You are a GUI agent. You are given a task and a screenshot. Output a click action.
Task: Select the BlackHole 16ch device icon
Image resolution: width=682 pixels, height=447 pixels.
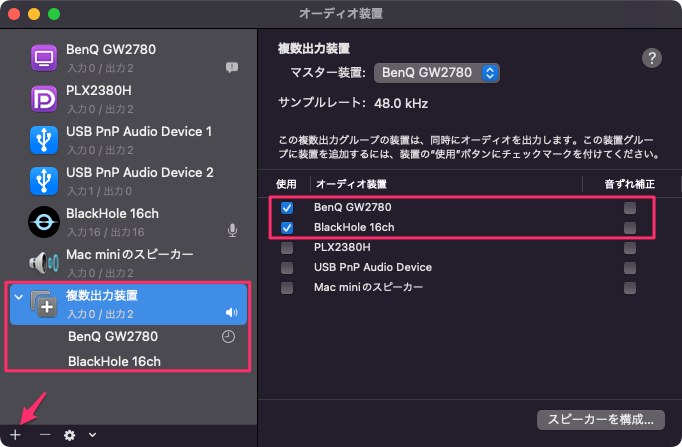(44, 222)
